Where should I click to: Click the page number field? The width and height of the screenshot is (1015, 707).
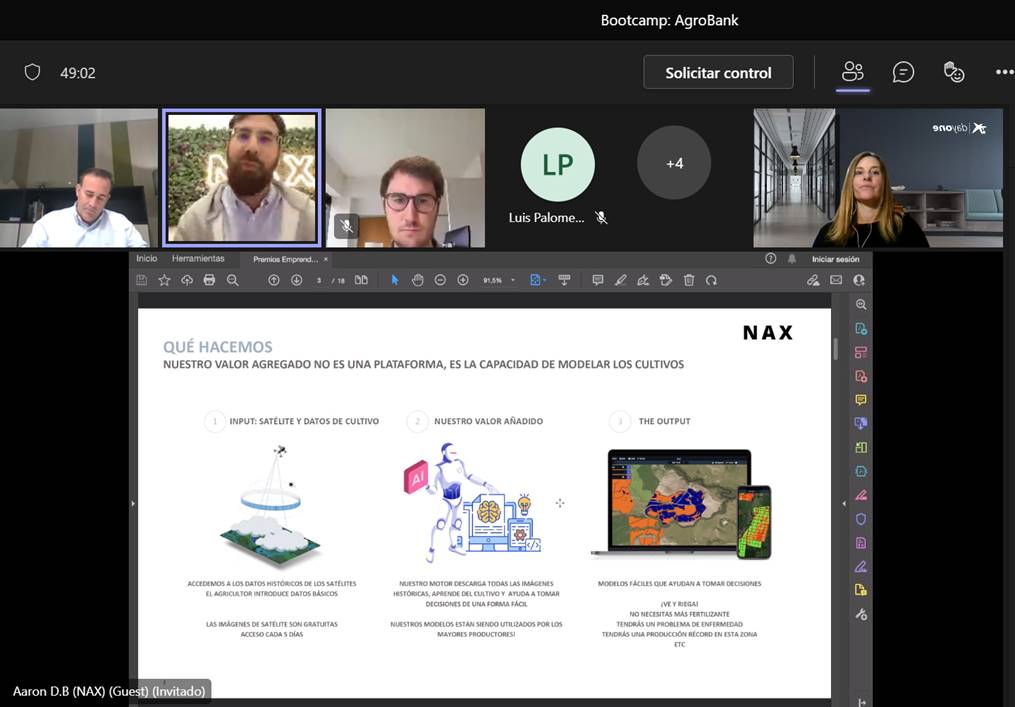click(319, 280)
